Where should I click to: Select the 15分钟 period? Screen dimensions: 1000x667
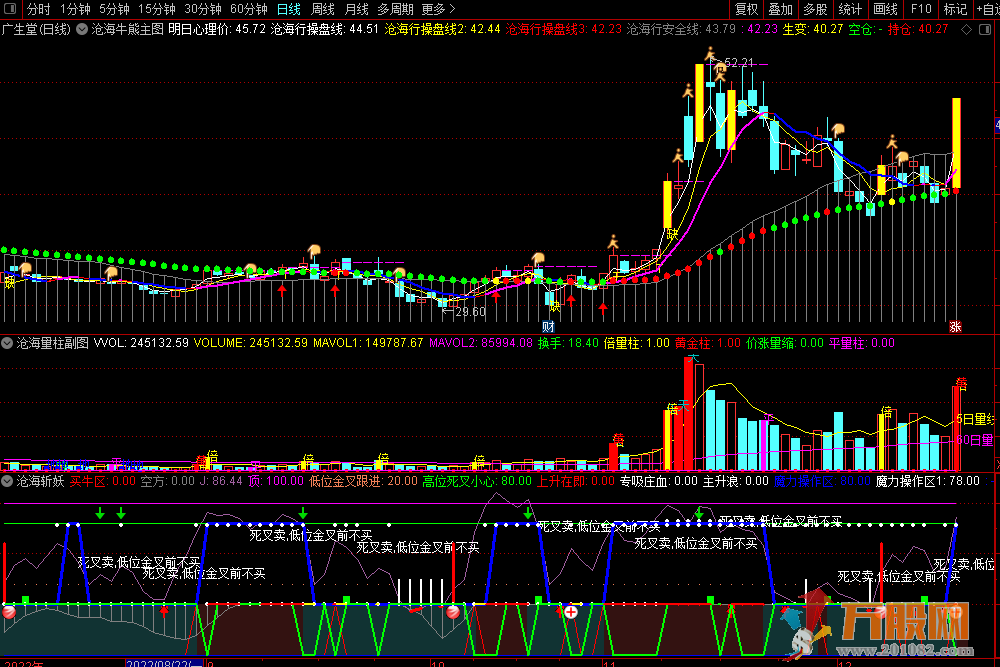point(157,9)
